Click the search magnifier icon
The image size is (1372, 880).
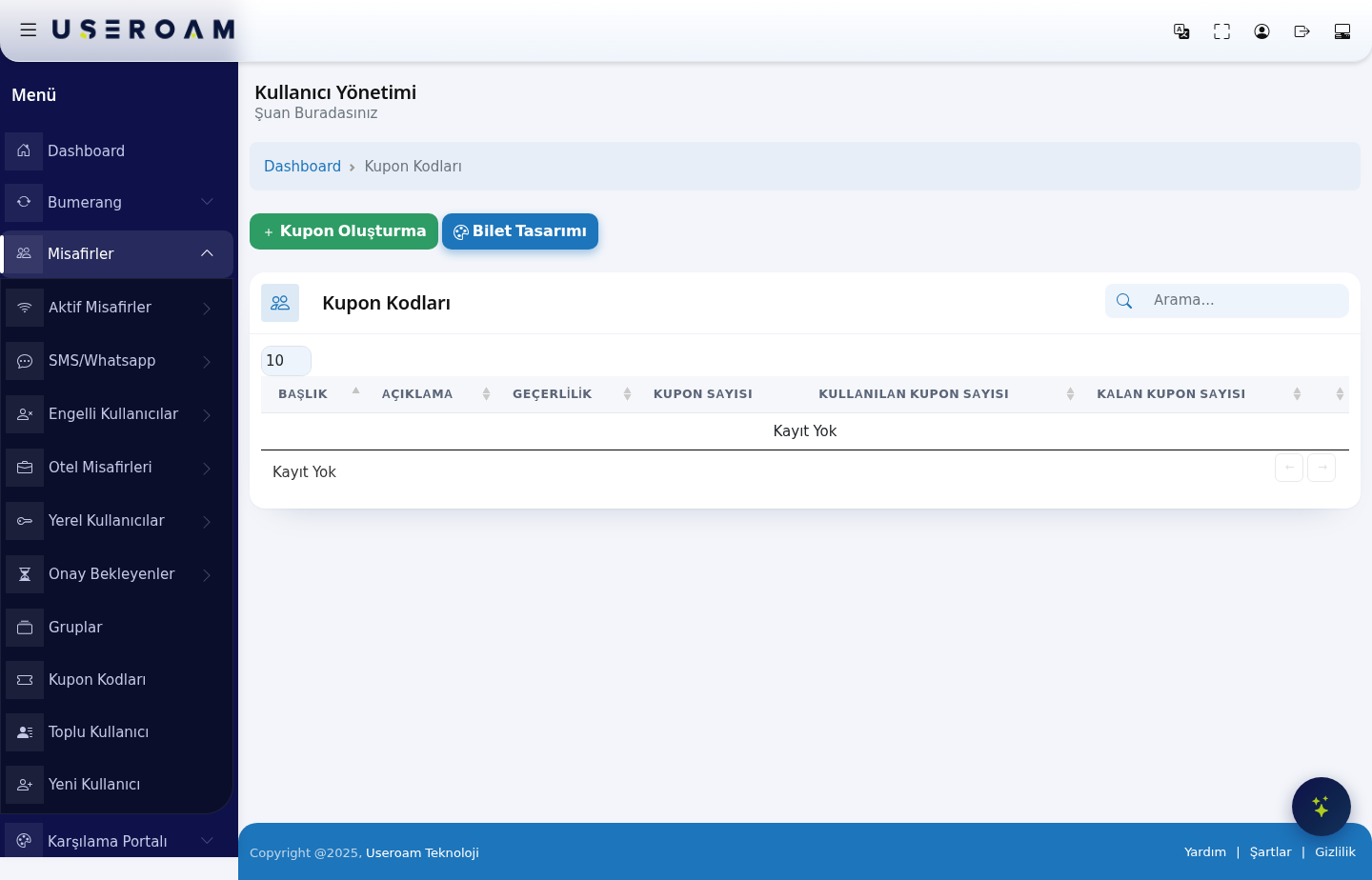click(1124, 301)
